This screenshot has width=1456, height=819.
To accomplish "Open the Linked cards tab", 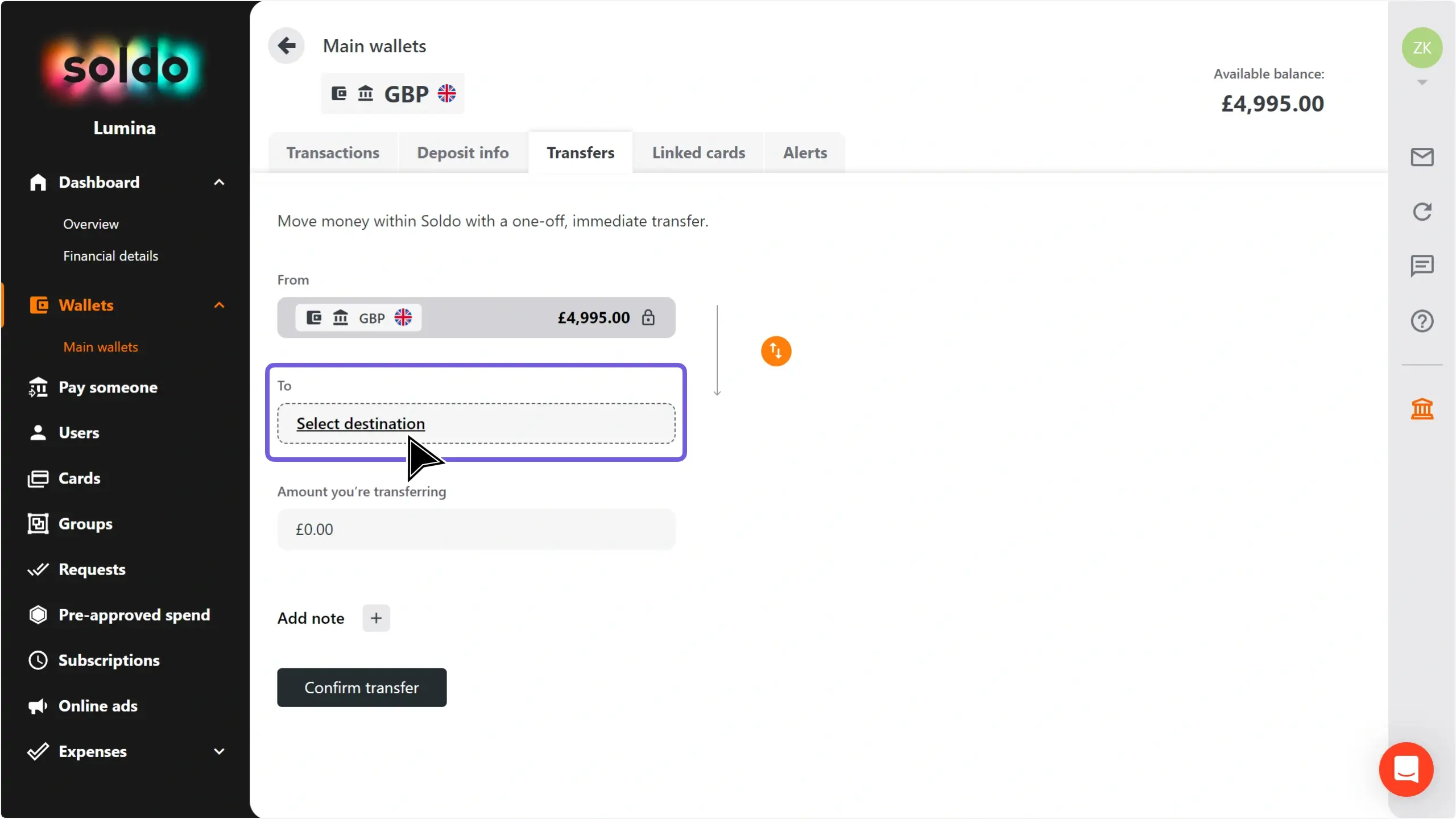I will [698, 152].
